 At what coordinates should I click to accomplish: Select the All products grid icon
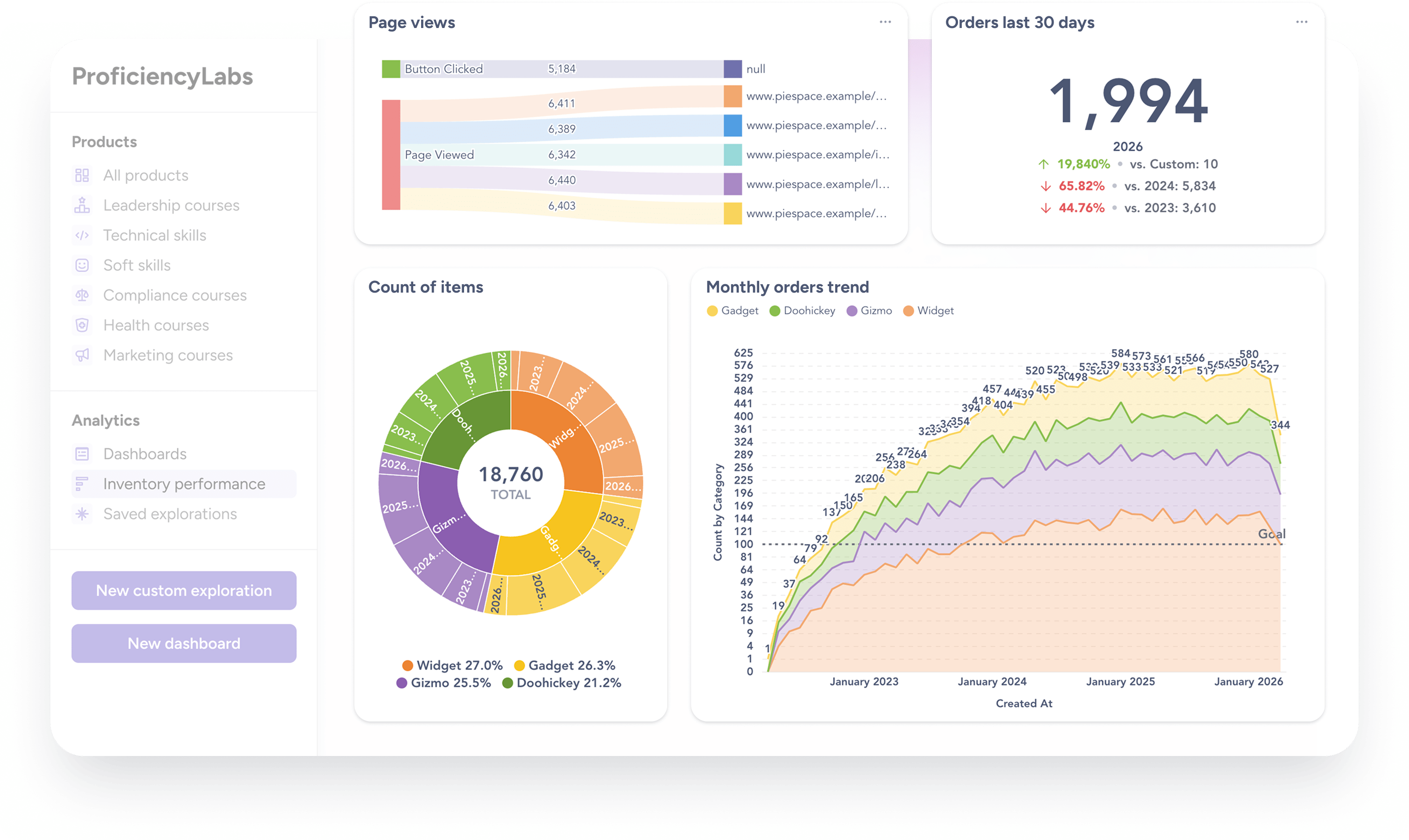[x=83, y=175]
